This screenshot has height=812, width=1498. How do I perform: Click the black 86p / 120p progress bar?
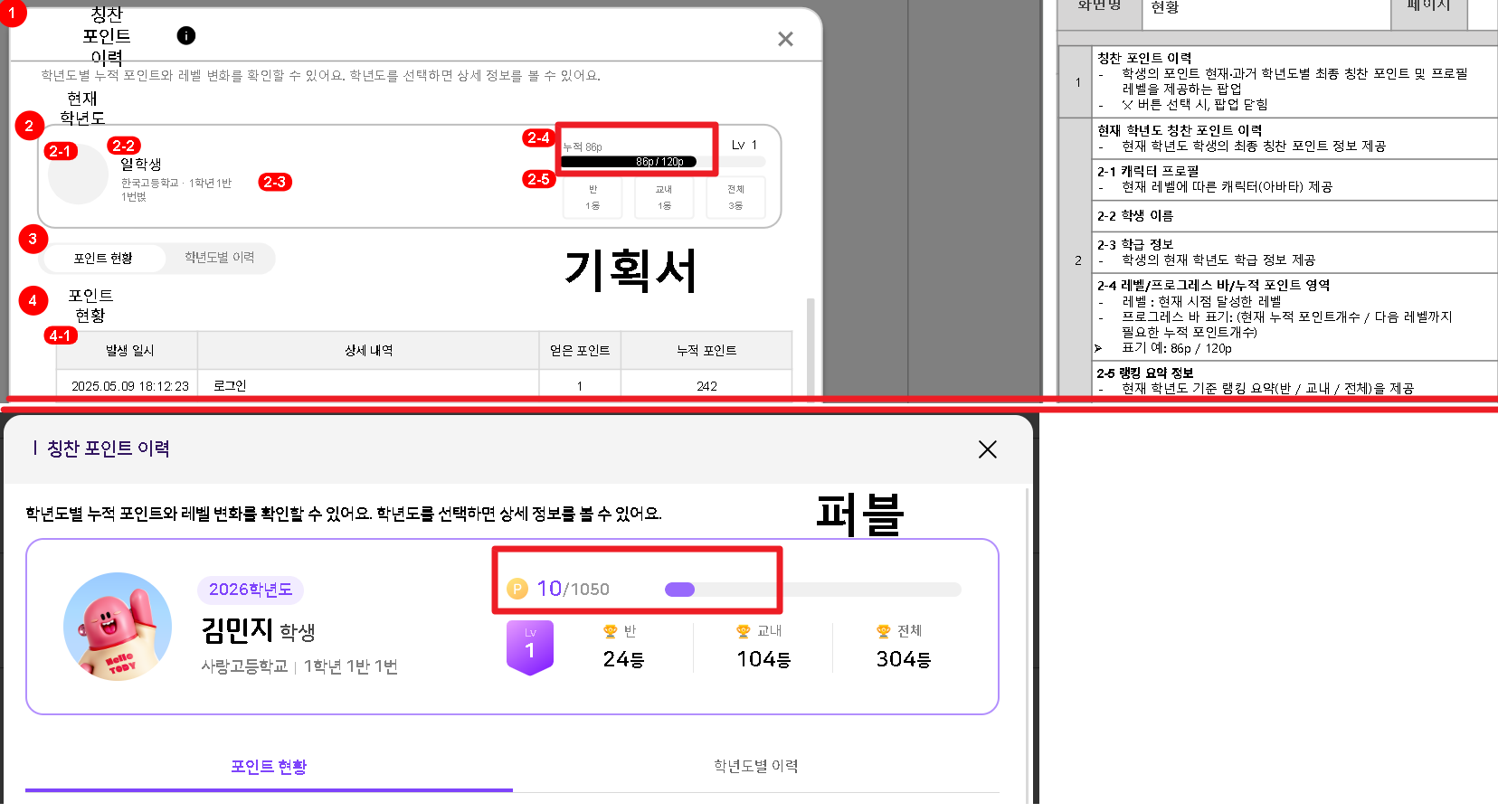pyautogui.click(x=629, y=162)
